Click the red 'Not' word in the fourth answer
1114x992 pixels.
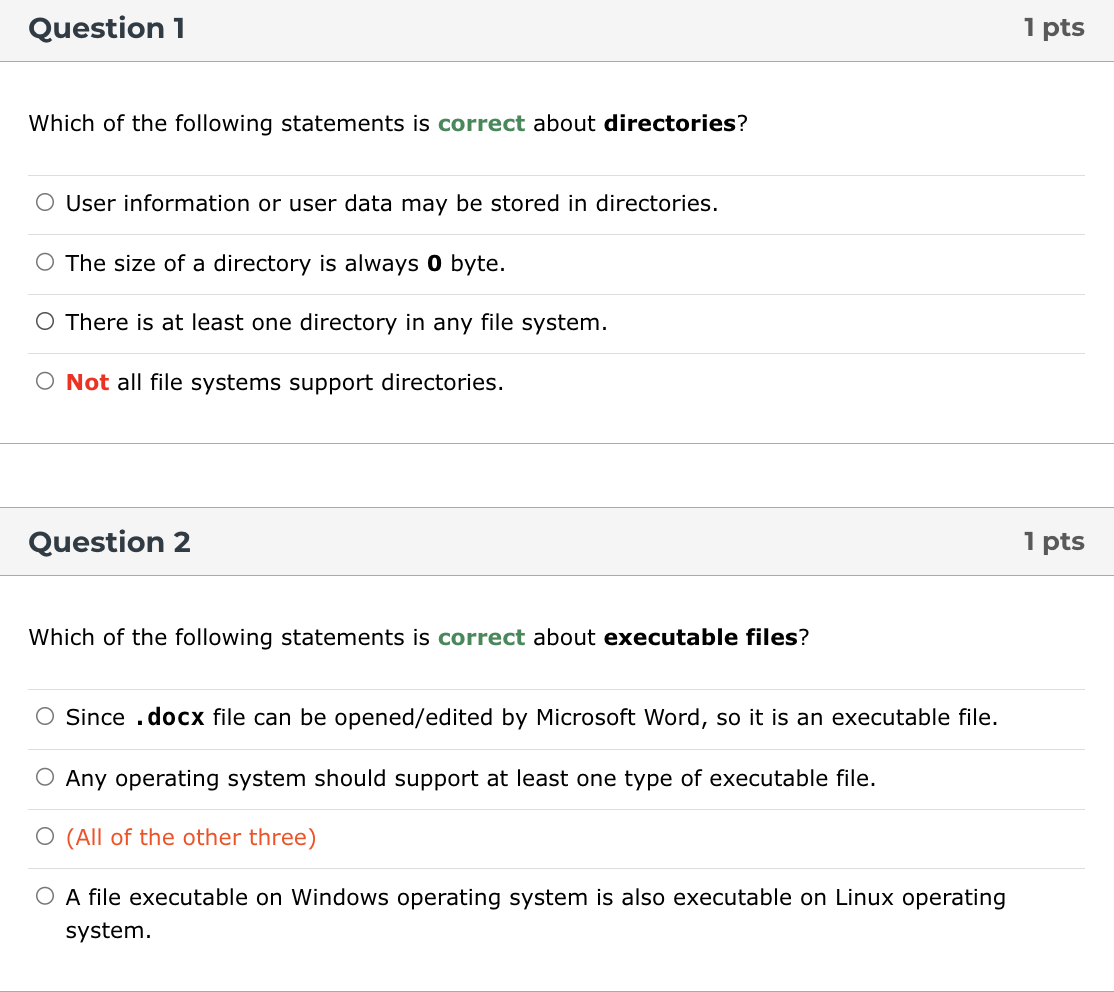pyautogui.click(x=87, y=383)
